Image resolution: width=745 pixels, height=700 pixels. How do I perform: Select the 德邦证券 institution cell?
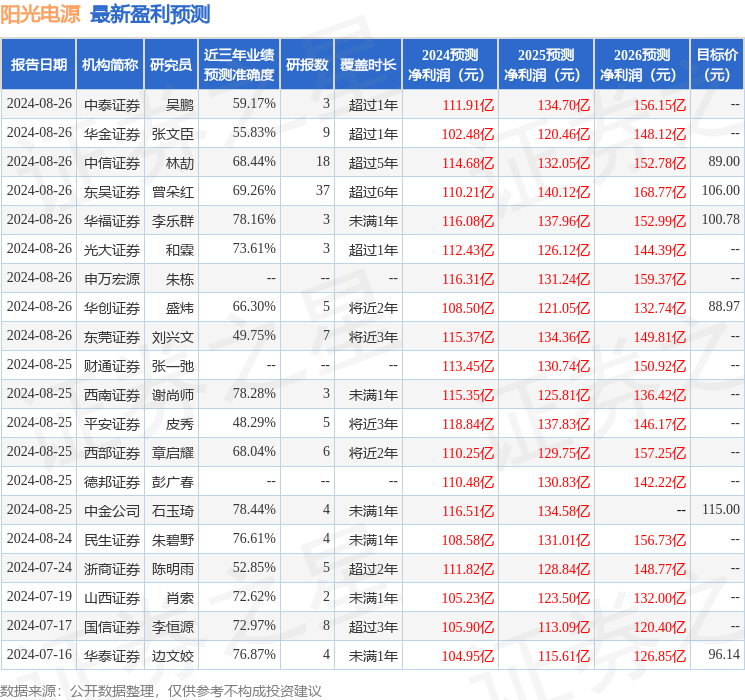pos(112,481)
